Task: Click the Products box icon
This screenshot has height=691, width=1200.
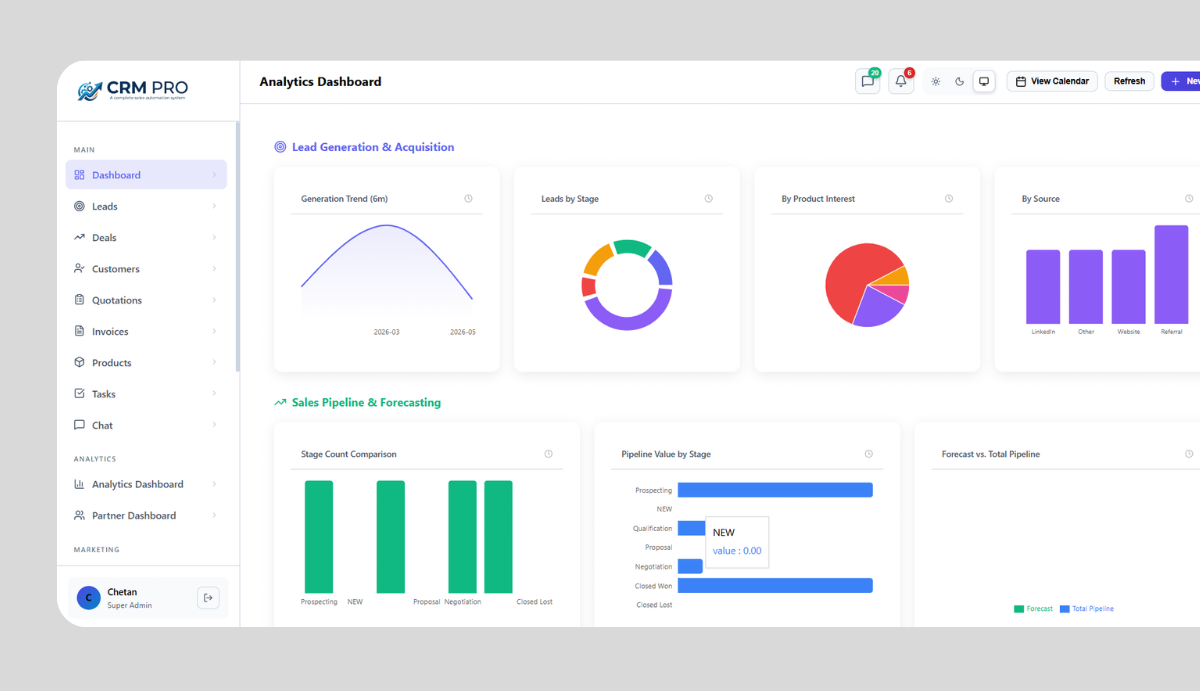Action: [x=80, y=362]
